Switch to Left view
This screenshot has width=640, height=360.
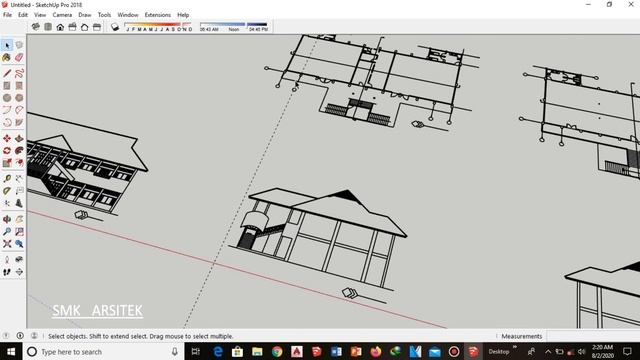[97, 27]
